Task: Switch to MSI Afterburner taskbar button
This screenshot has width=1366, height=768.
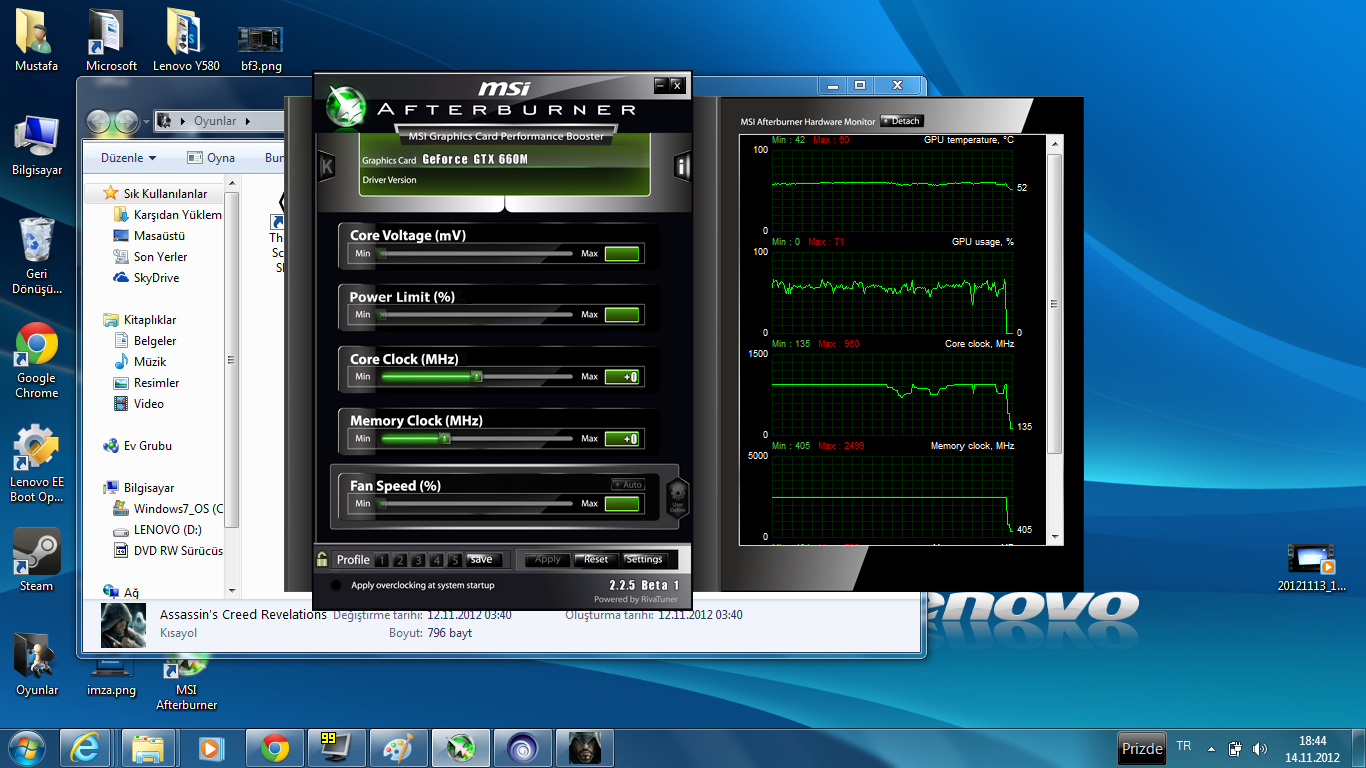Action: coord(461,748)
